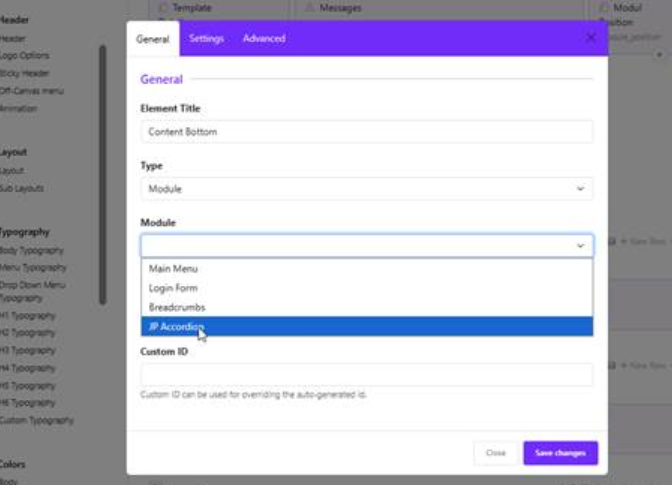The image size is (672, 485).
Task: Open H4 Typography sidebar item
Action: pos(28,368)
